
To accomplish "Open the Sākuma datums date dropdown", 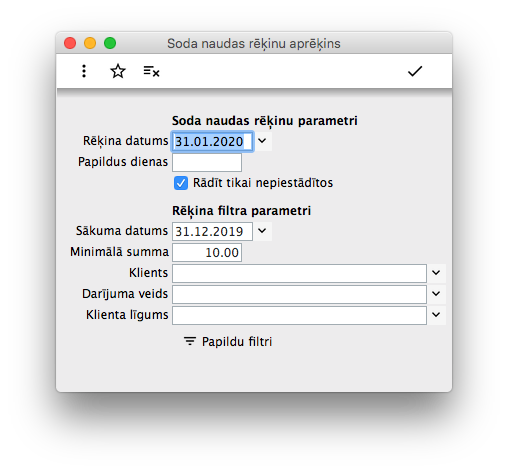I will tap(262, 231).
